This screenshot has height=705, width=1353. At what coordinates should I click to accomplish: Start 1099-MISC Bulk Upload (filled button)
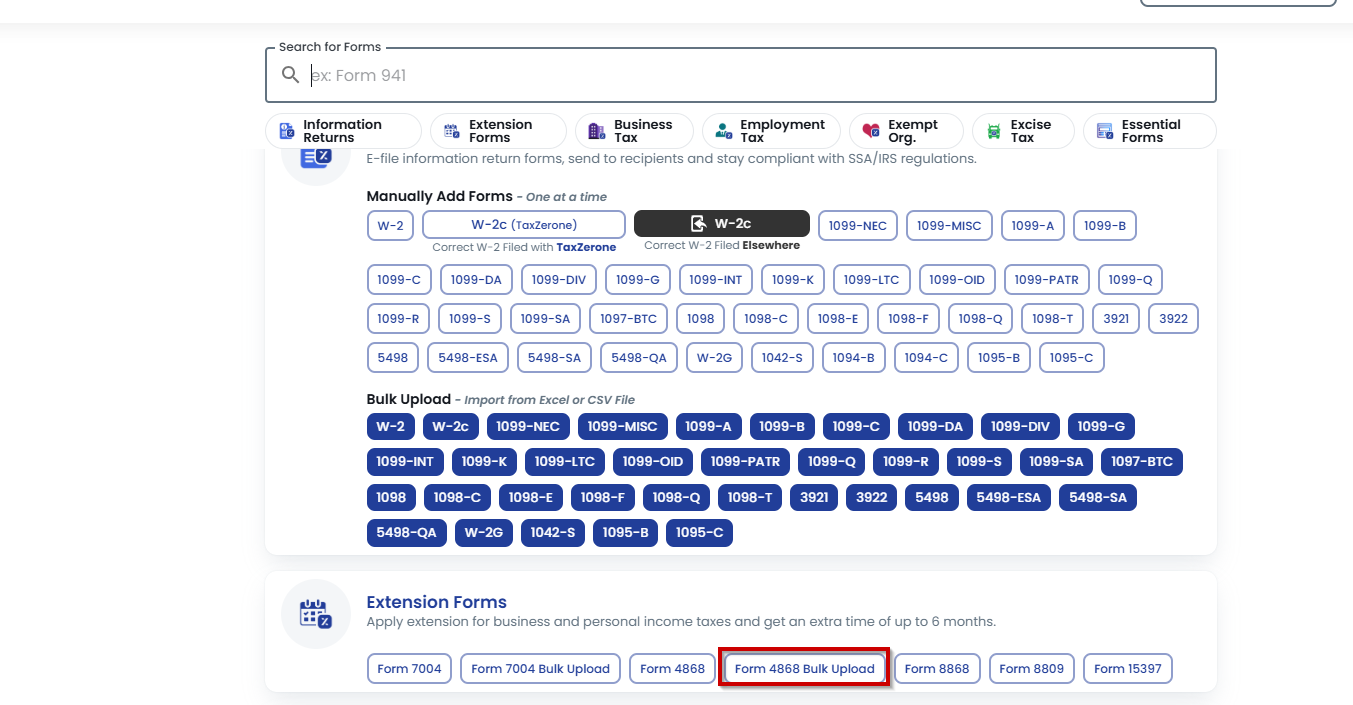click(623, 426)
